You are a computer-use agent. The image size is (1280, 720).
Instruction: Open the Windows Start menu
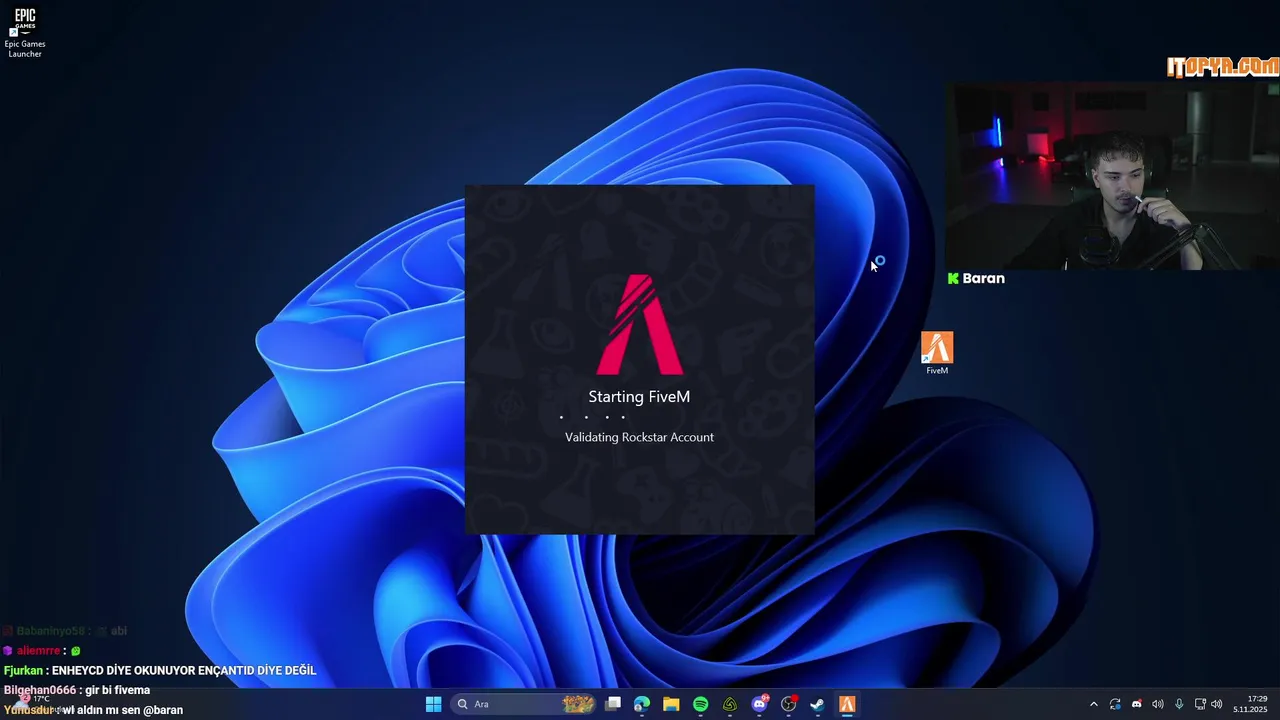tap(433, 704)
